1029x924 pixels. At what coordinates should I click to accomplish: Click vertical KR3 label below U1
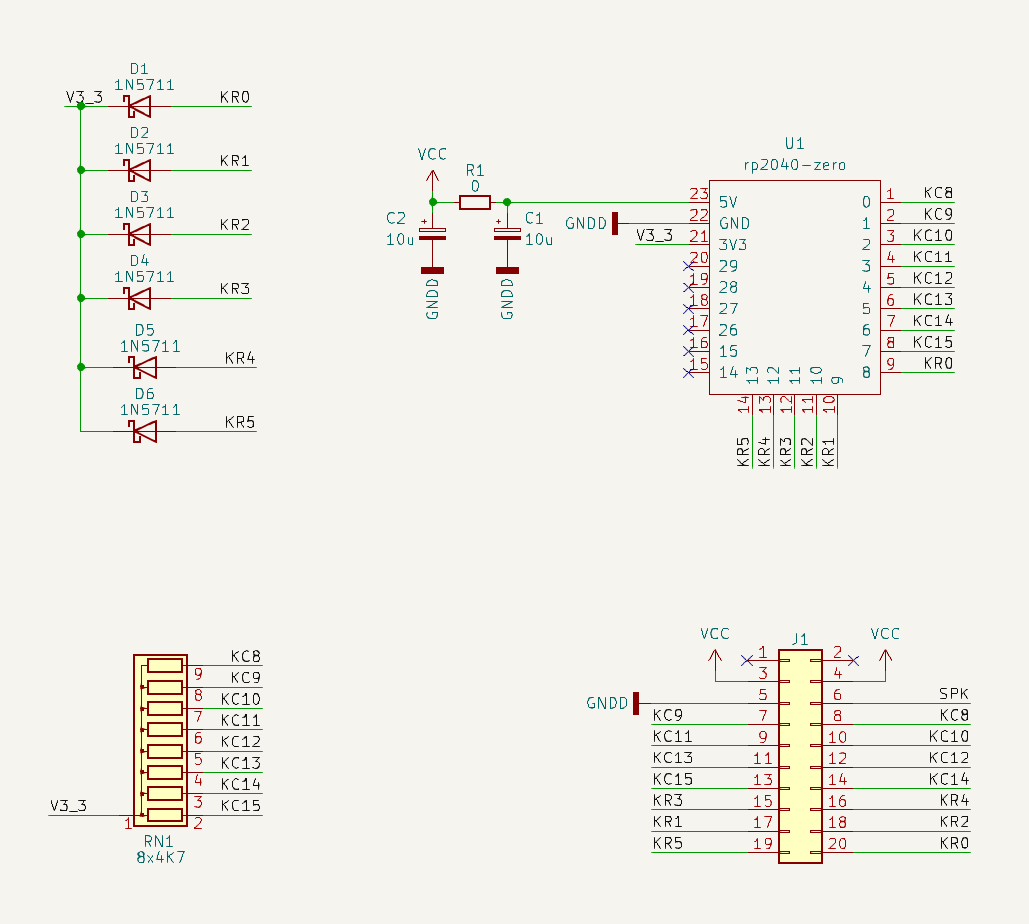pyautogui.click(x=786, y=452)
